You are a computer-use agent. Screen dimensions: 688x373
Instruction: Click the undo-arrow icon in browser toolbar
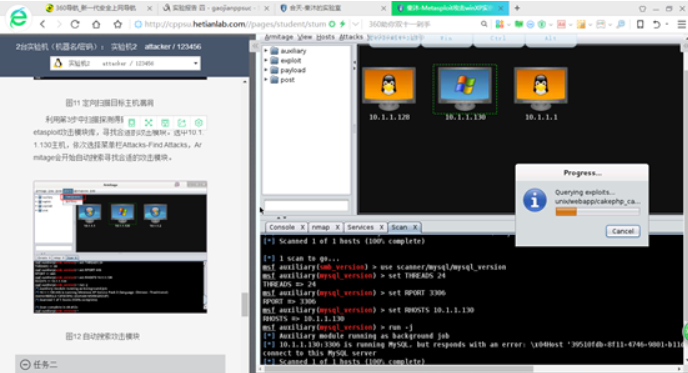pyautogui.click(x=656, y=24)
